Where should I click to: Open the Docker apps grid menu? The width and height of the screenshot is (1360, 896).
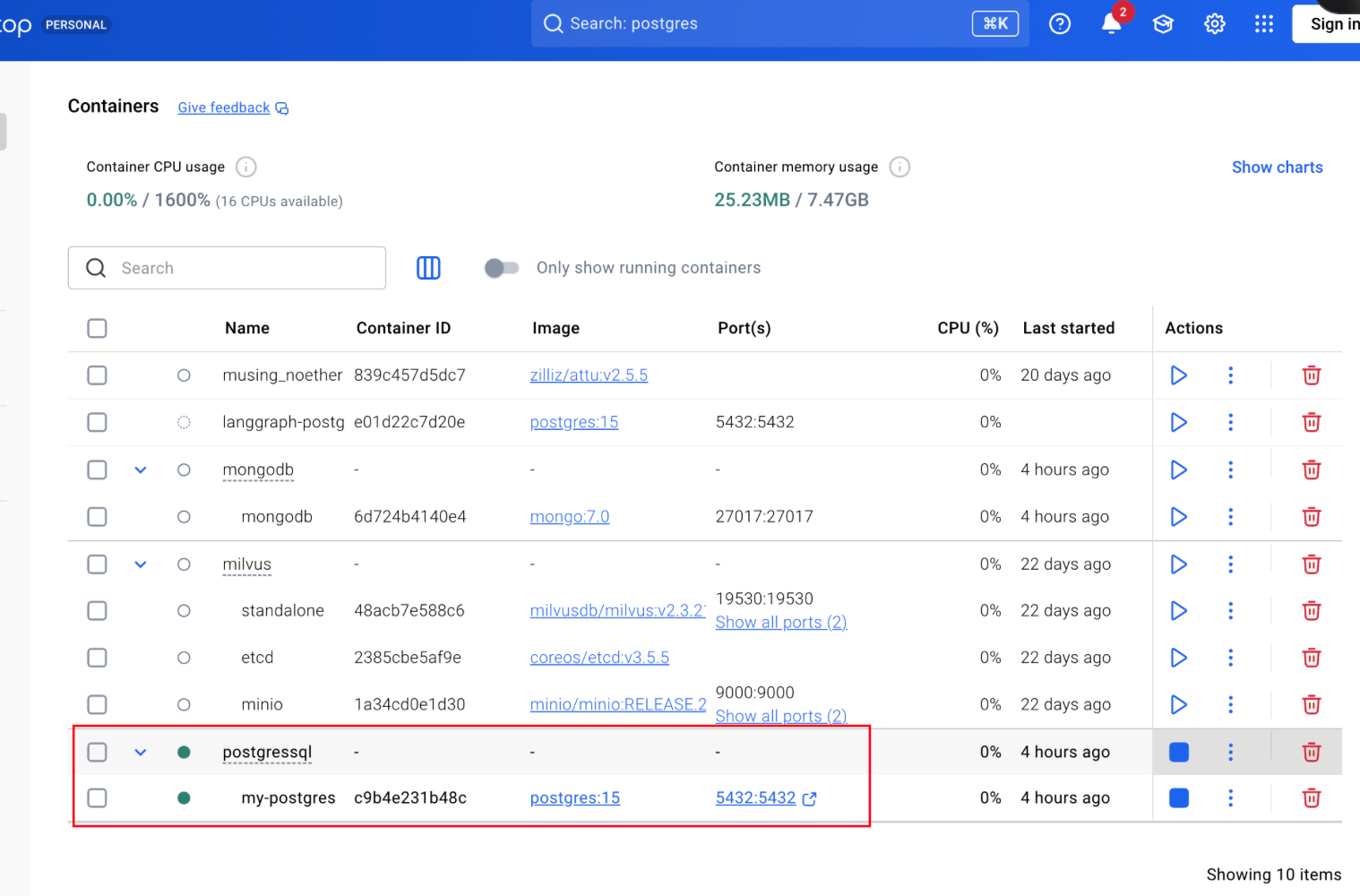click(x=1263, y=24)
